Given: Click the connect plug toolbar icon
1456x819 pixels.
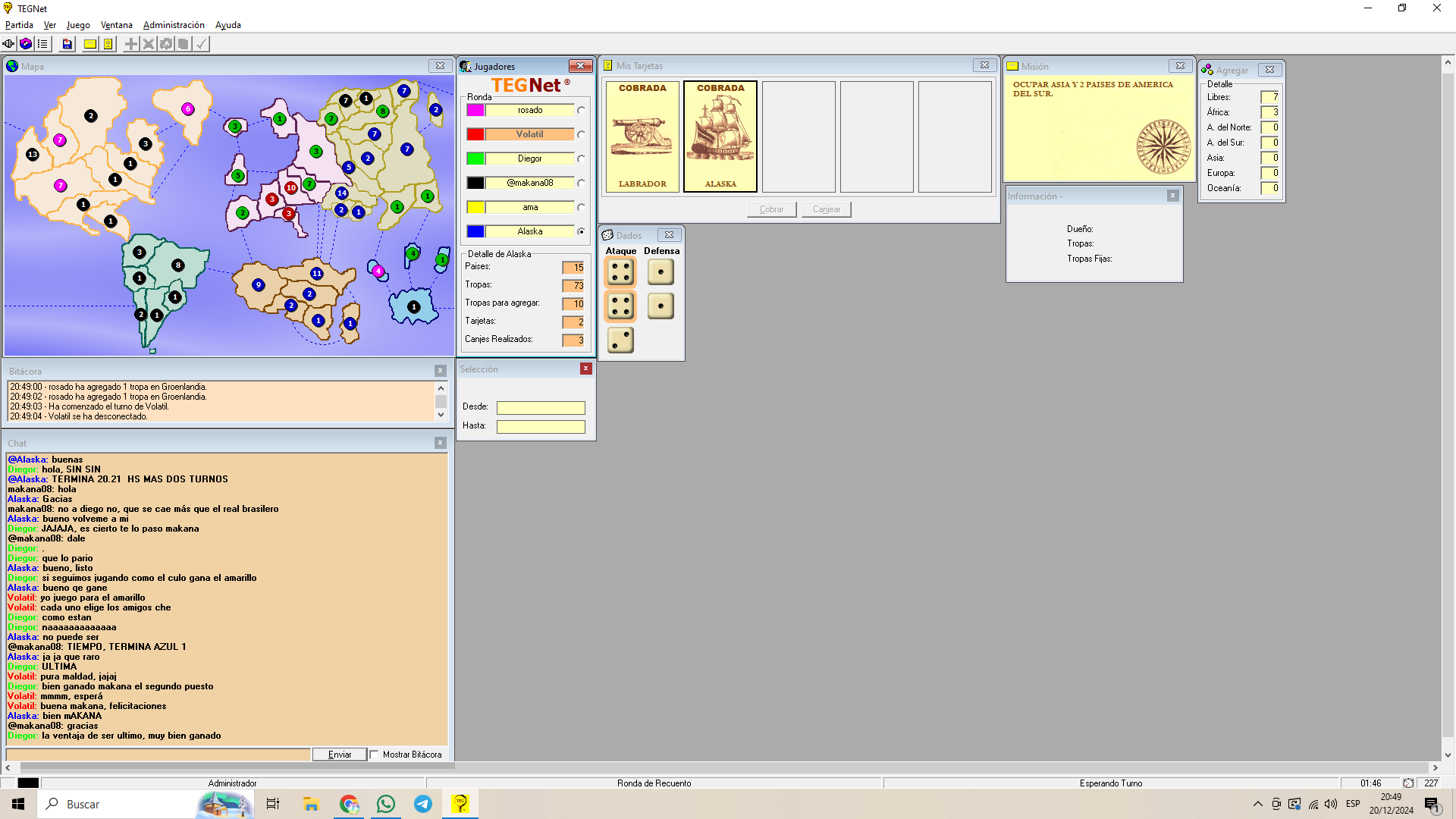Looking at the screenshot, I should (x=9, y=44).
